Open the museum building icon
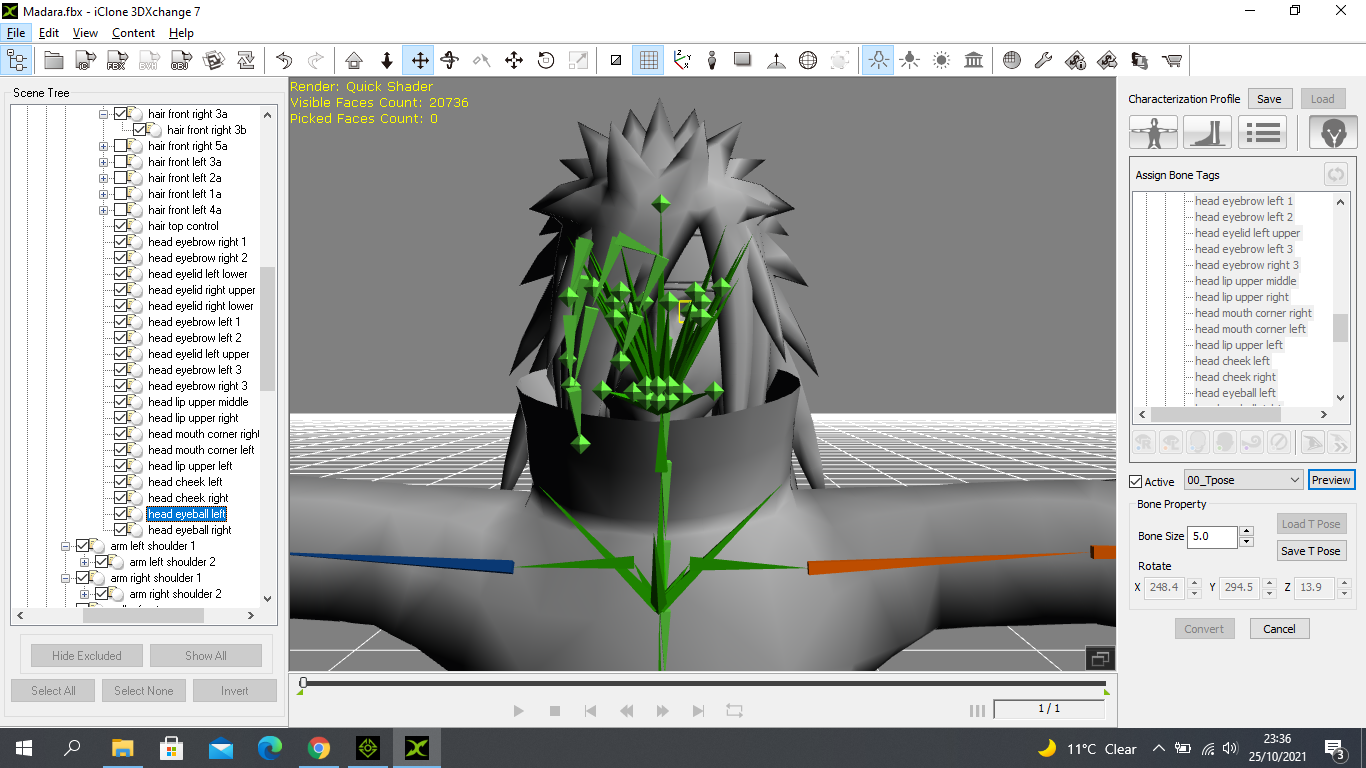 [973, 61]
